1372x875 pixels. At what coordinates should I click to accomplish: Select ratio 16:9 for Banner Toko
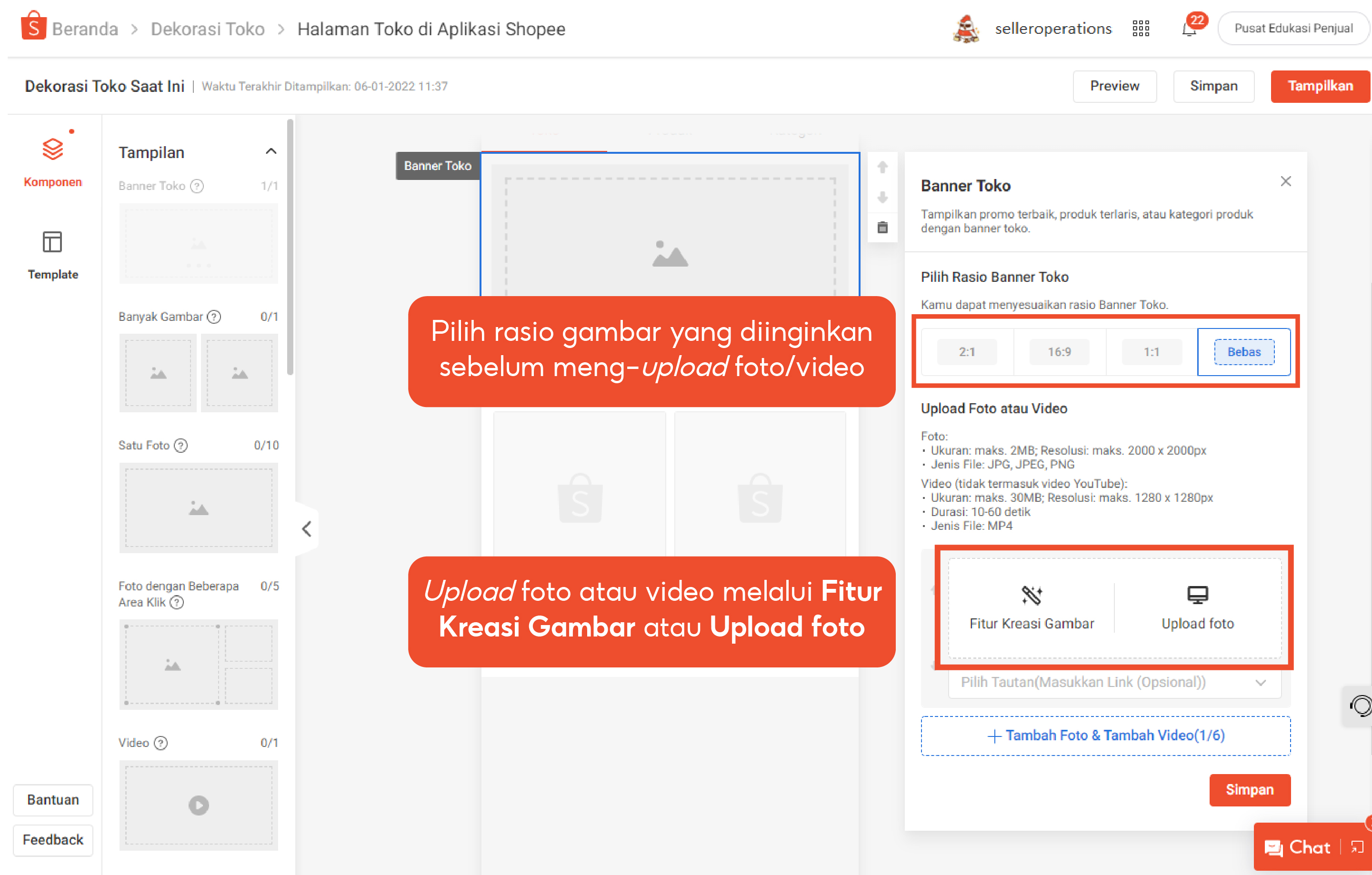click(x=1059, y=351)
